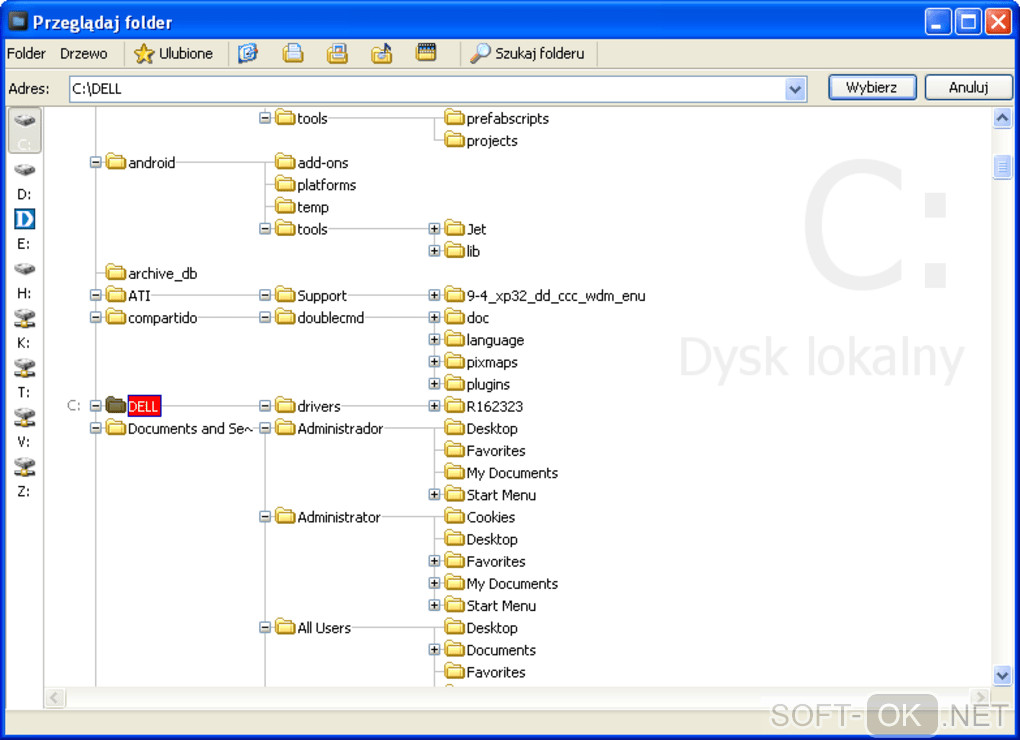Open the Folder menu

26,53
